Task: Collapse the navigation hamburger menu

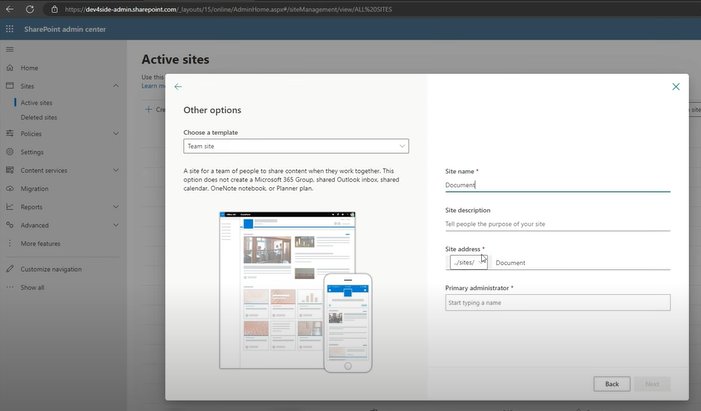Action: click(10, 49)
